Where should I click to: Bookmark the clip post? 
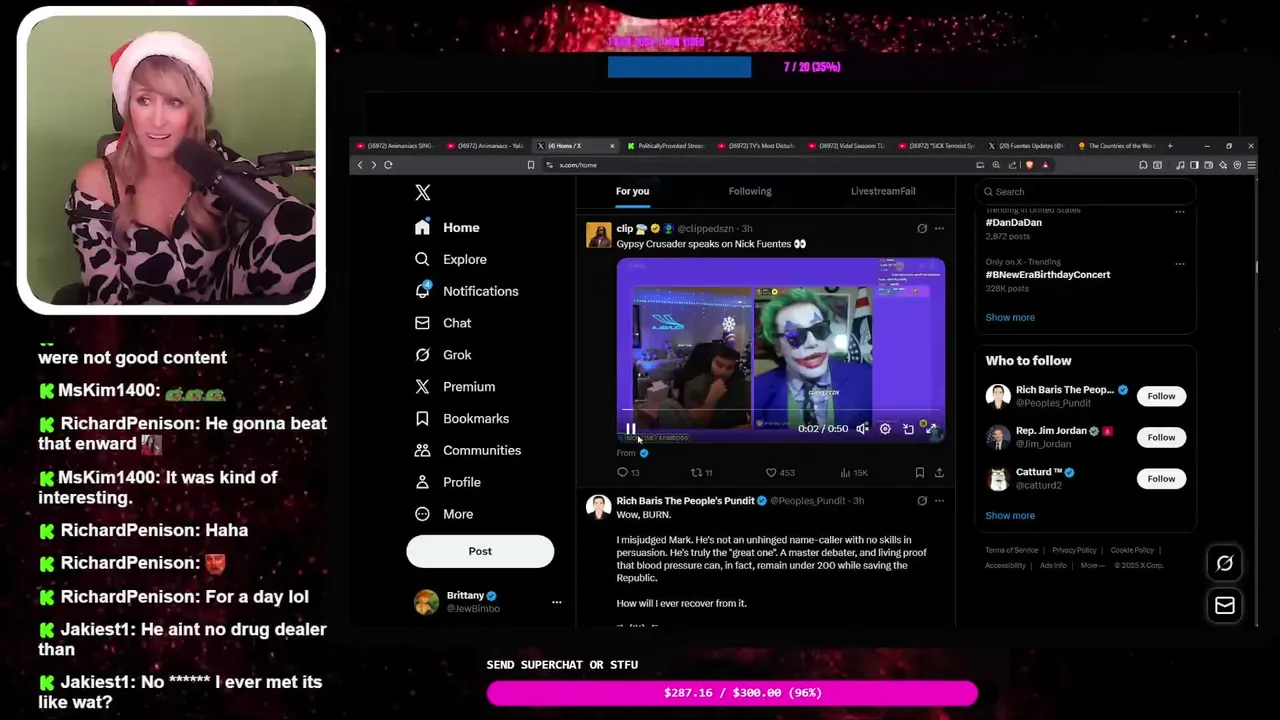tap(919, 472)
